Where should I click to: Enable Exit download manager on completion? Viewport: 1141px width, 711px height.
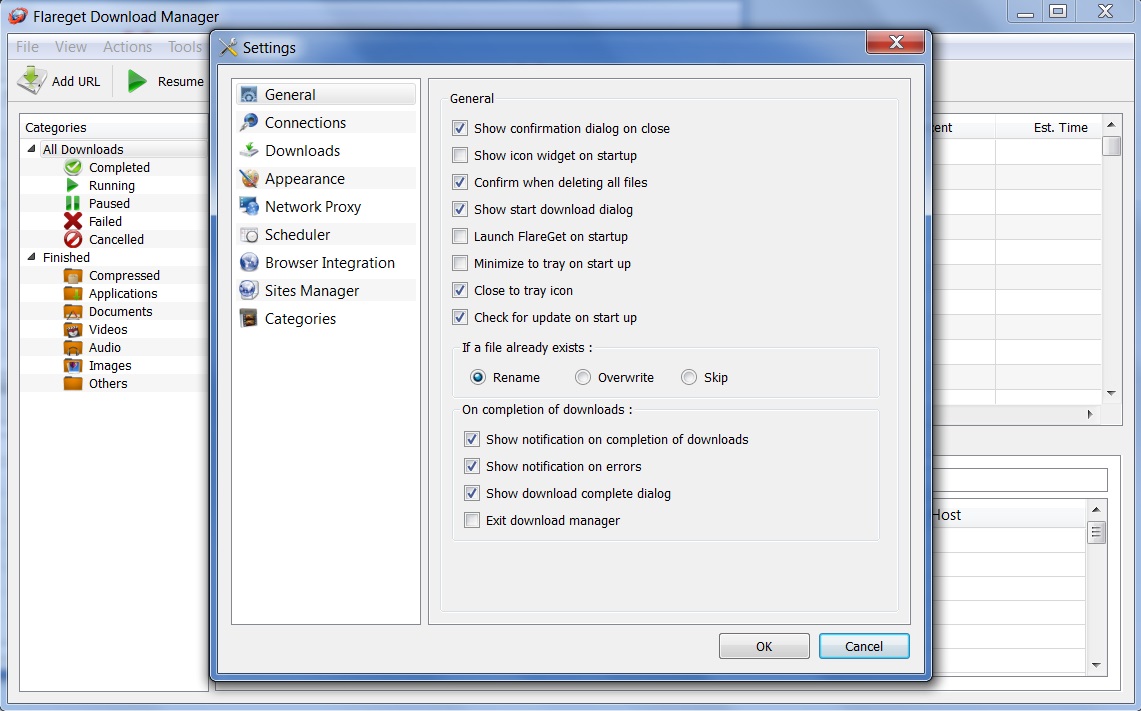point(472,520)
